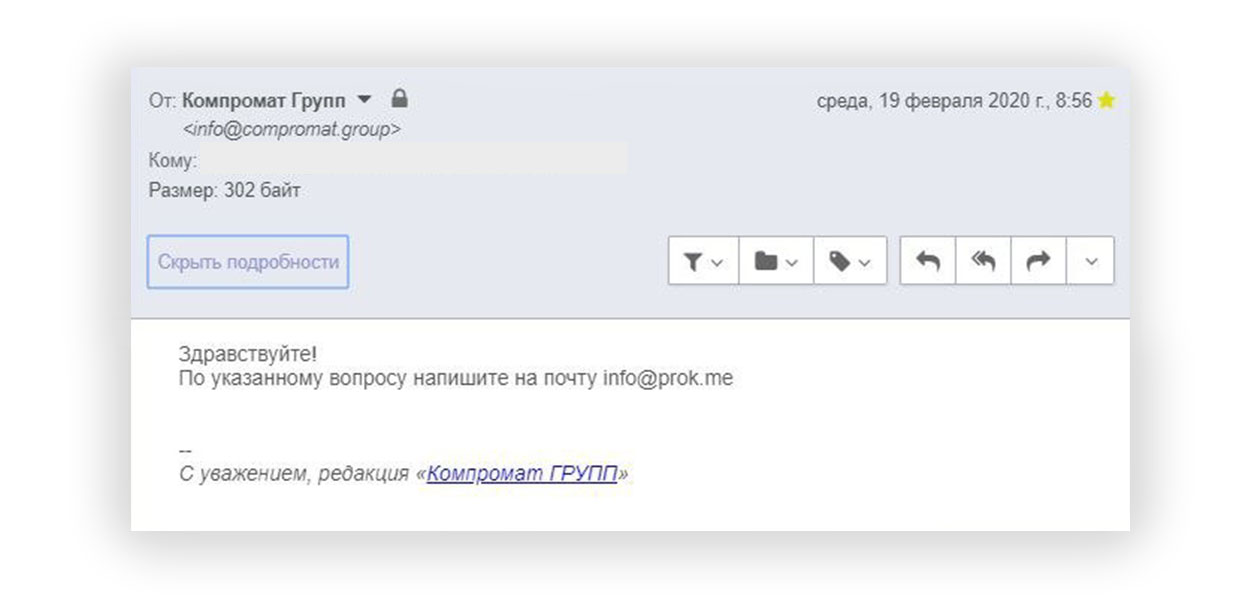
Task: Click the sender name Компромат Групп
Action: [x=264, y=101]
